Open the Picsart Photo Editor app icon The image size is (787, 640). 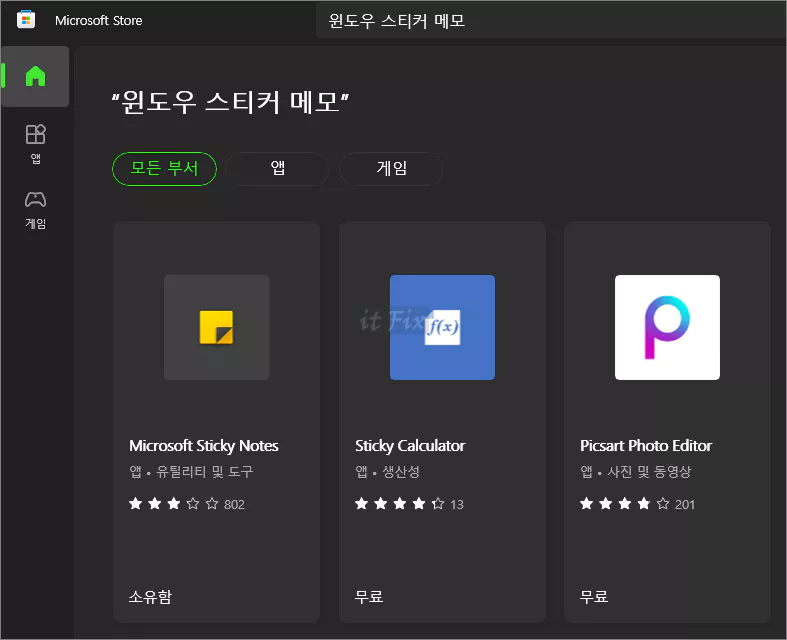click(x=667, y=327)
